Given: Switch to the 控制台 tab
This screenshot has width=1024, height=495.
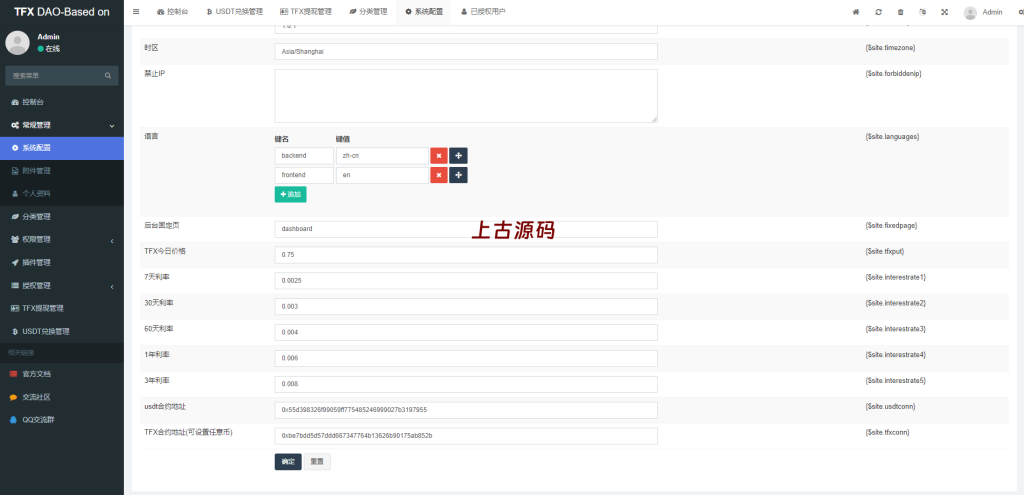Looking at the screenshot, I should pos(172,12).
